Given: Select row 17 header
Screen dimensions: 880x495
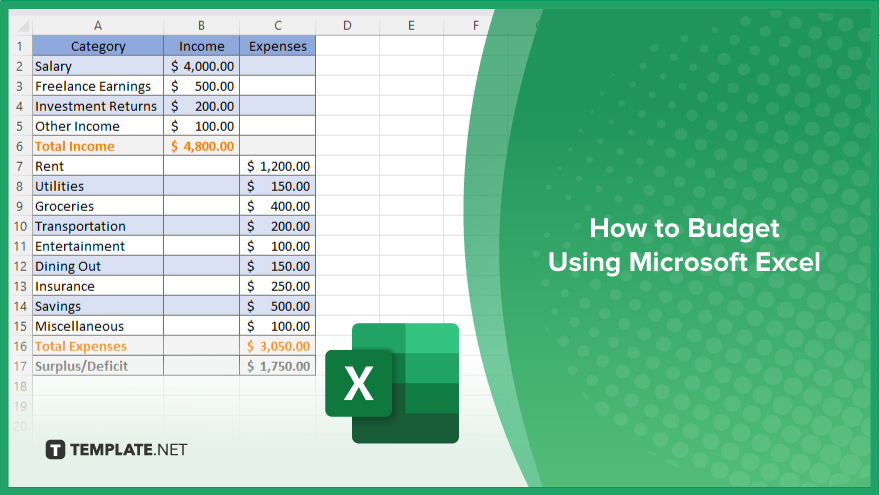Looking at the screenshot, I should tap(20, 366).
